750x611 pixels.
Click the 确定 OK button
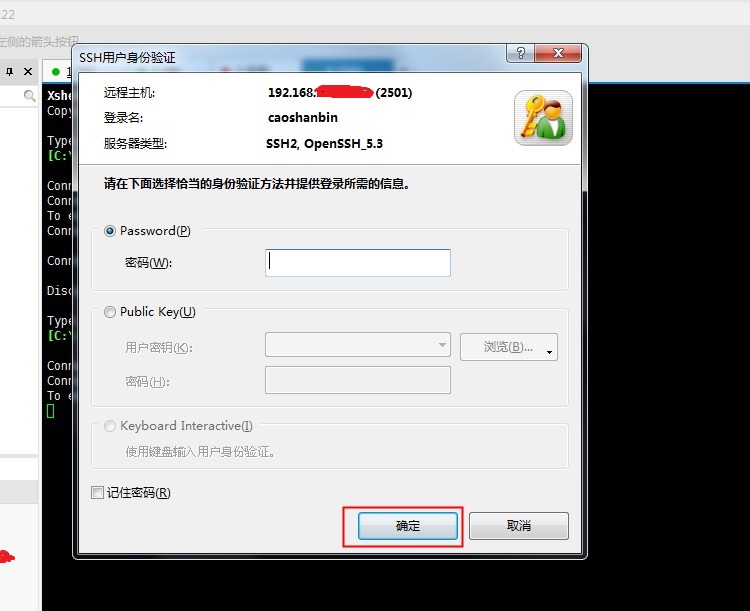coord(408,526)
